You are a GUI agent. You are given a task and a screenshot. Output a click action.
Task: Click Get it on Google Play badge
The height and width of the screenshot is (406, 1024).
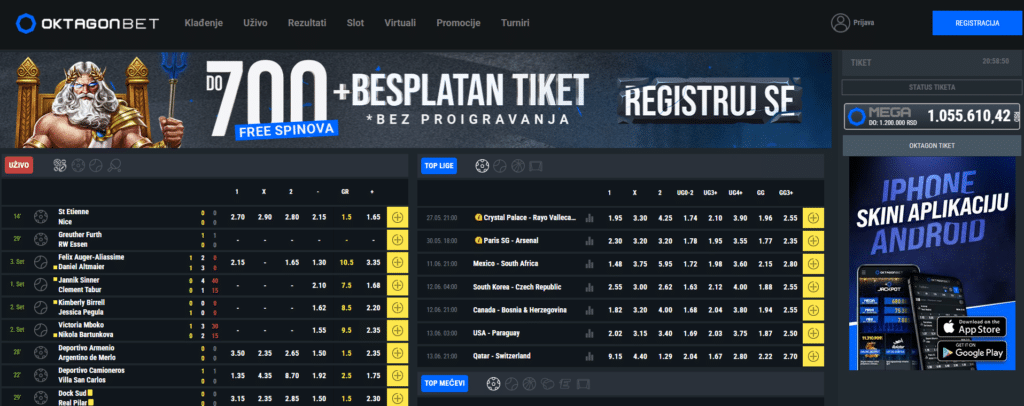coord(972,351)
